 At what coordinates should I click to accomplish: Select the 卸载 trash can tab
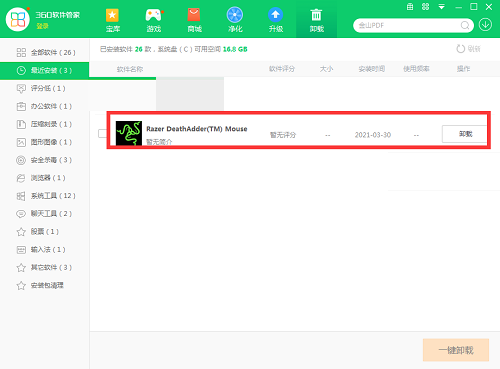tap(316, 20)
